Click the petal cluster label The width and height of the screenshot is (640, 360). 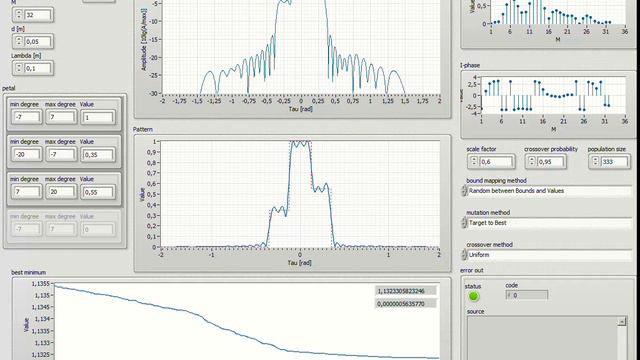[9, 88]
